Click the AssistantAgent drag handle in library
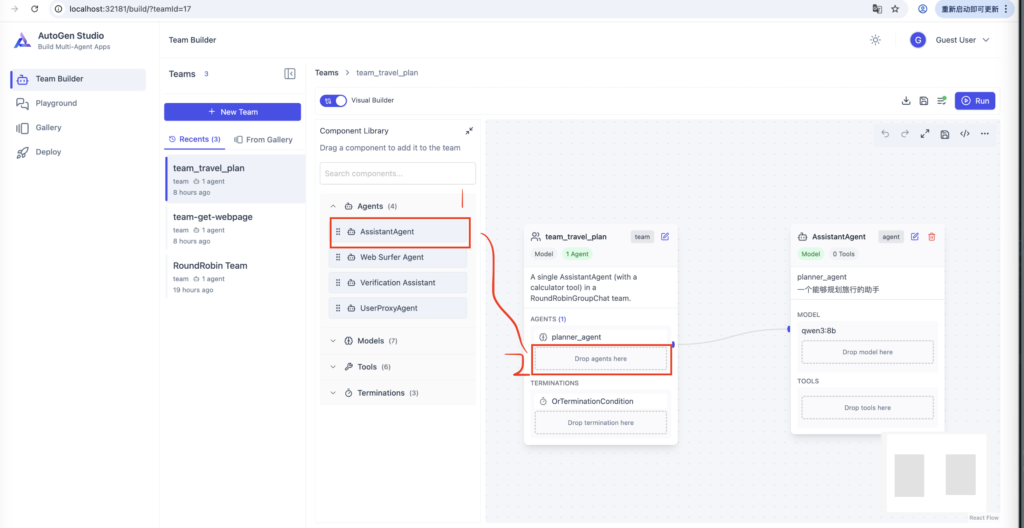This screenshot has width=1024, height=528. pyautogui.click(x=338, y=231)
